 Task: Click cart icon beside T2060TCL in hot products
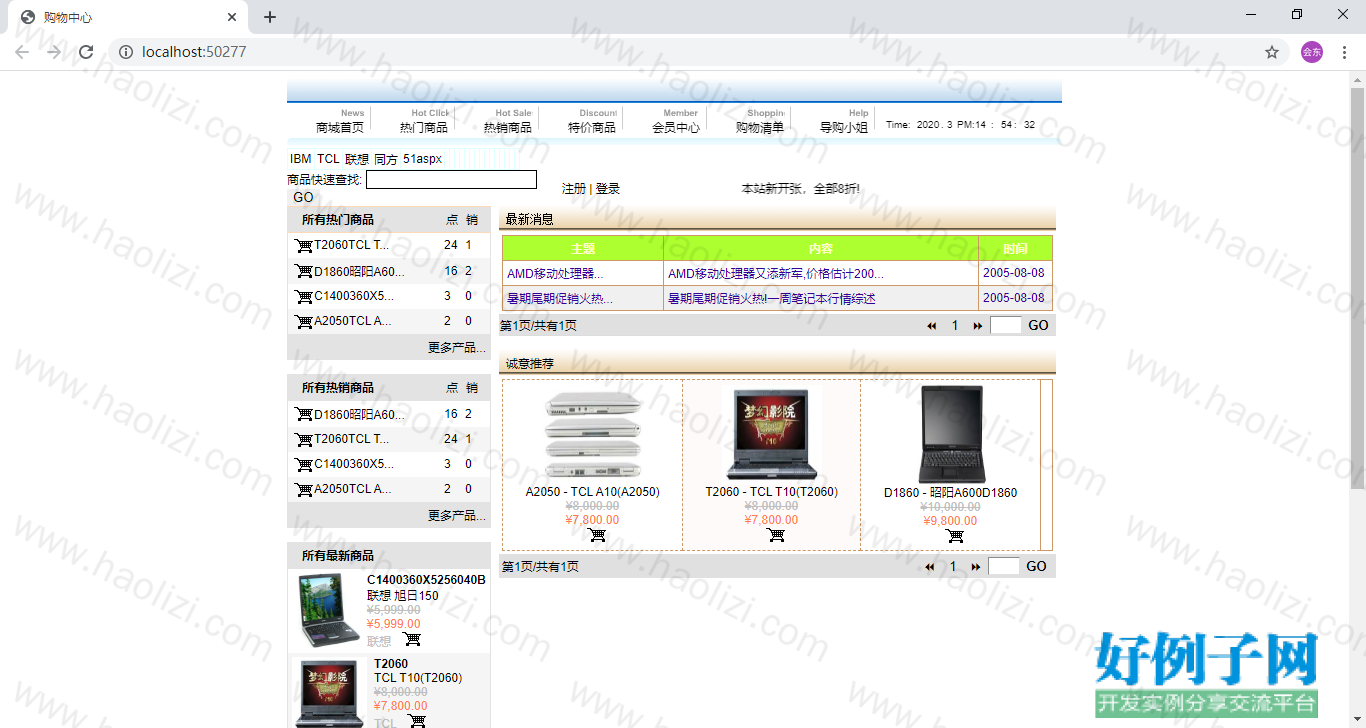(x=304, y=245)
